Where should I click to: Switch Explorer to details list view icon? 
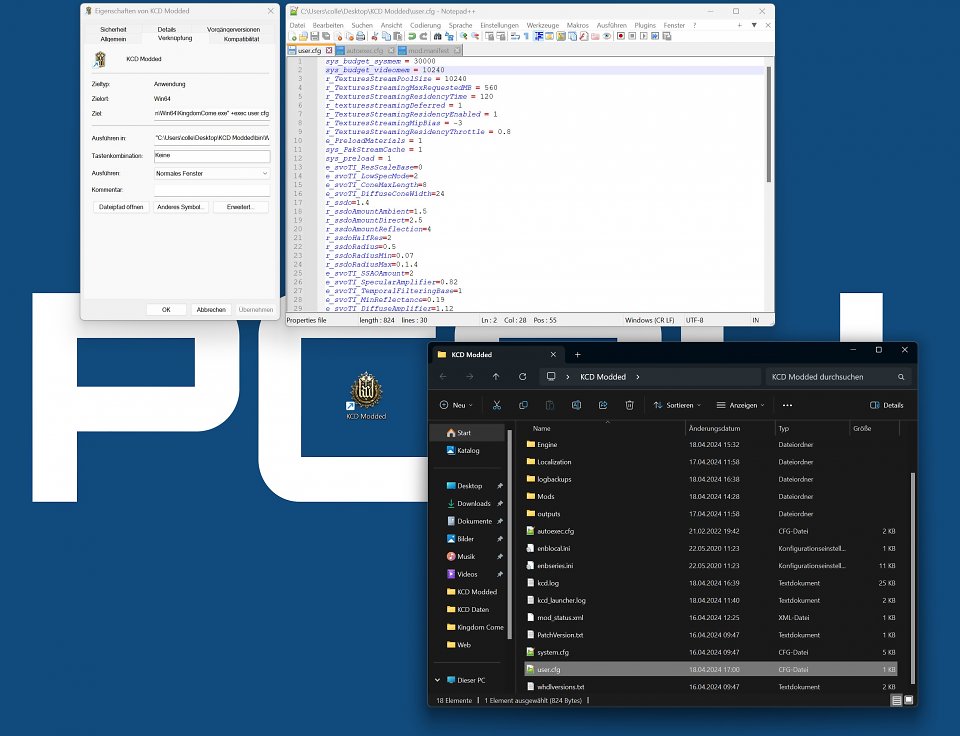[x=896, y=700]
